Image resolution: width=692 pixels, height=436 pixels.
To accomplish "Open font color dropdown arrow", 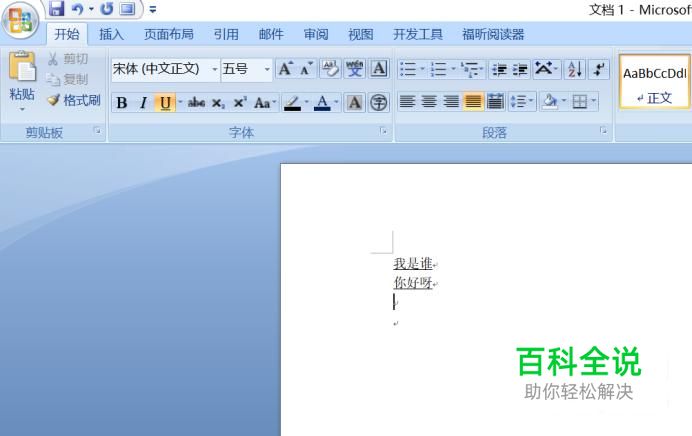I will click(336, 102).
